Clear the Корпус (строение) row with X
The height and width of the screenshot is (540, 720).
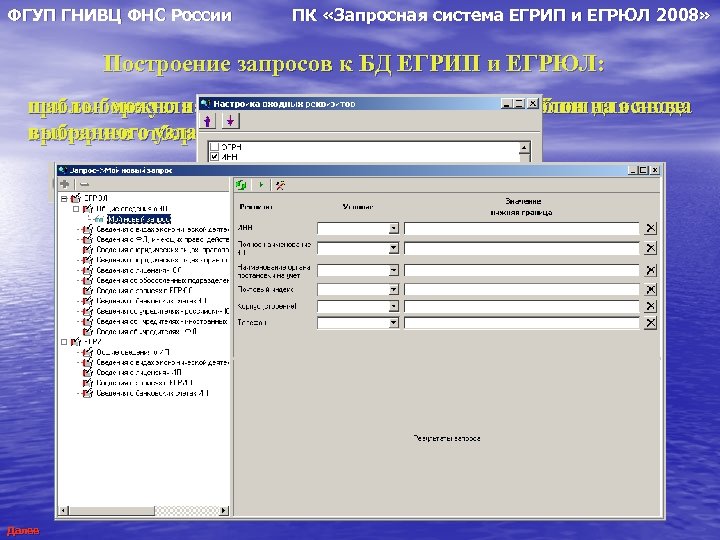coord(650,306)
